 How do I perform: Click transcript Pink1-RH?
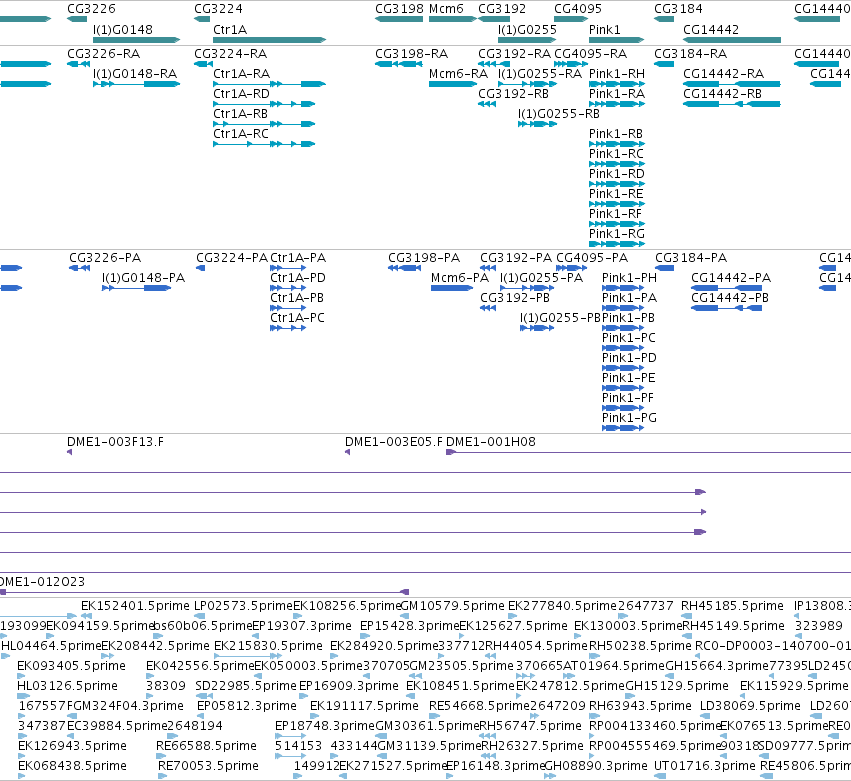(x=617, y=73)
